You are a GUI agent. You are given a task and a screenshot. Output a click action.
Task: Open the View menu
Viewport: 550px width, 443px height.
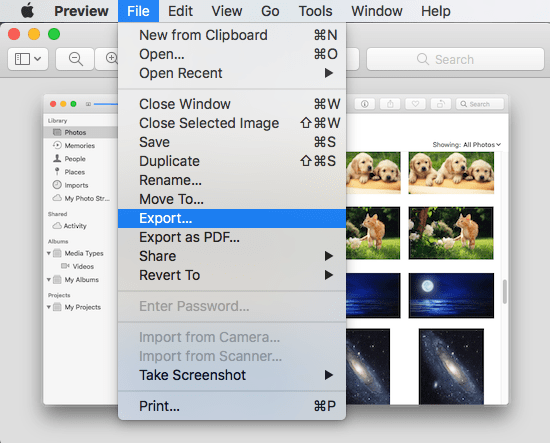[x=227, y=11]
